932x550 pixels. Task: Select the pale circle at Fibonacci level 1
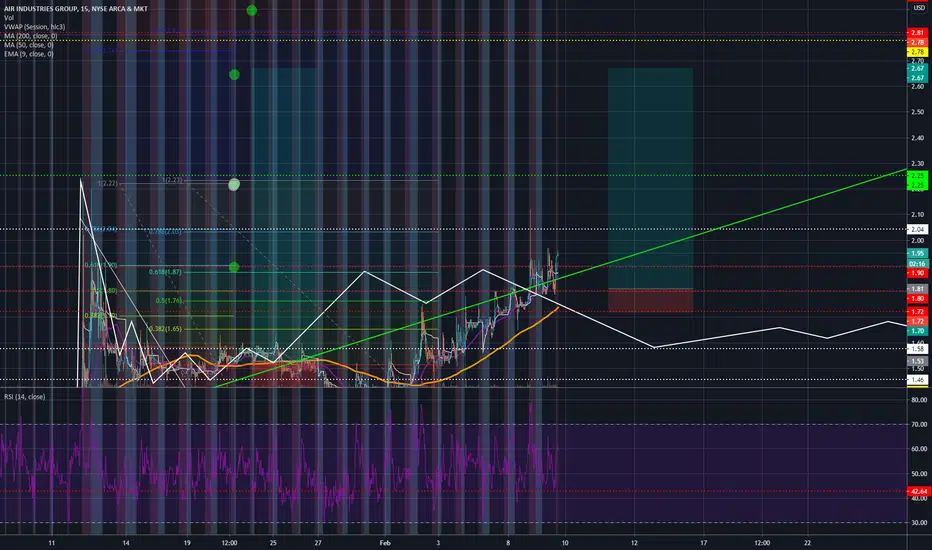[x=234, y=184]
